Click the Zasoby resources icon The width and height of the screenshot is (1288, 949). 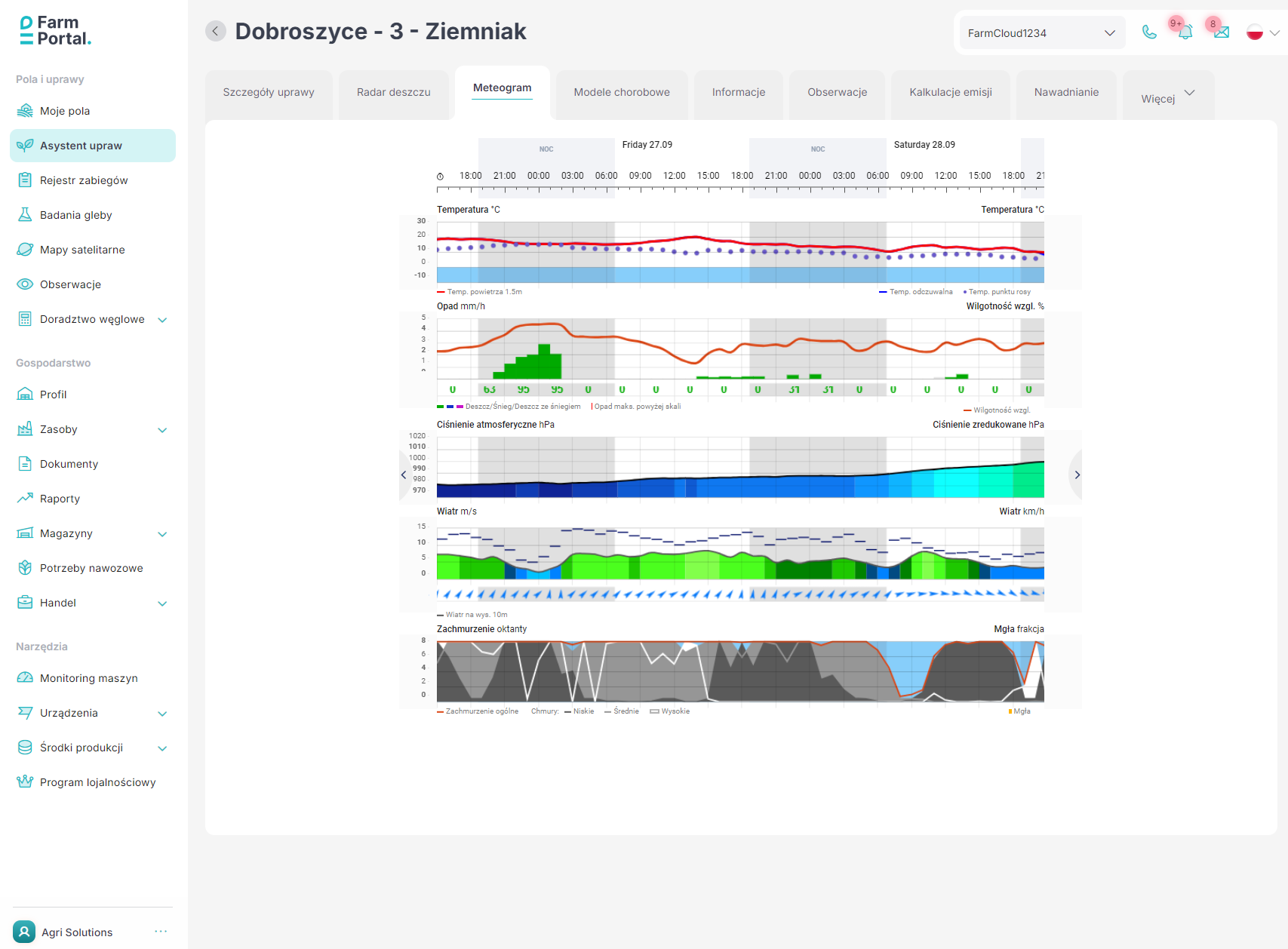25,429
